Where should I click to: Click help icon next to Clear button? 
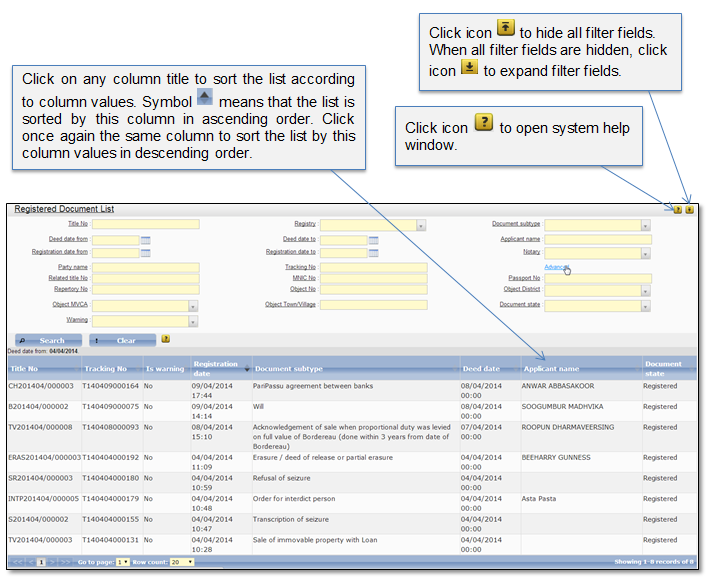[x=166, y=339]
